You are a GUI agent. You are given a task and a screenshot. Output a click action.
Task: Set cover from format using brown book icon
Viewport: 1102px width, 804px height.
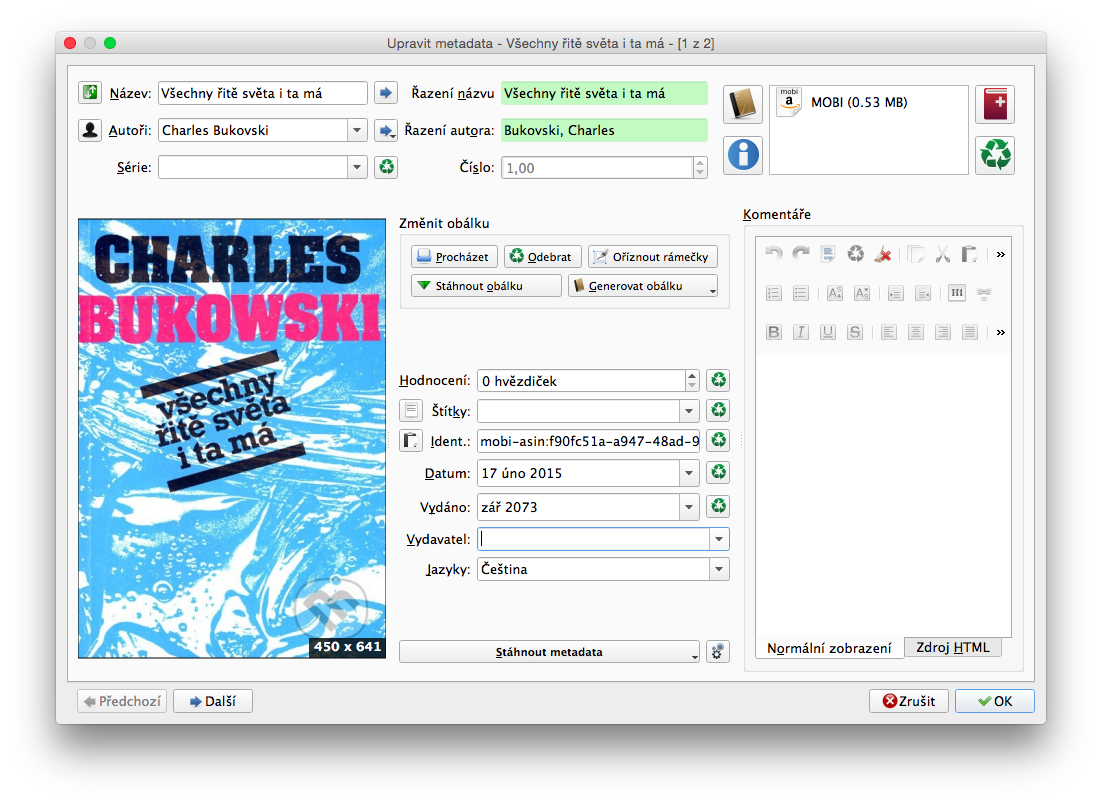(743, 104)
